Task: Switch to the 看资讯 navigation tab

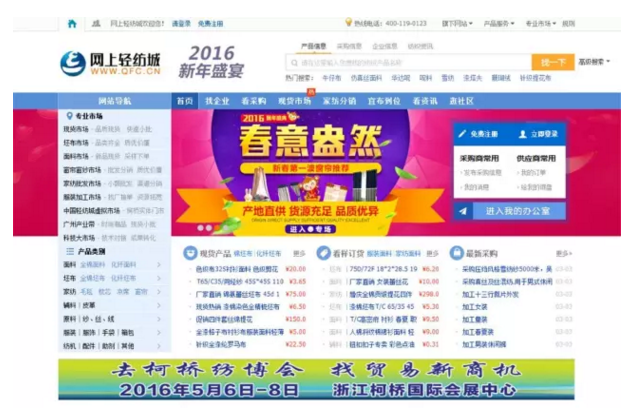Action: 425,101
